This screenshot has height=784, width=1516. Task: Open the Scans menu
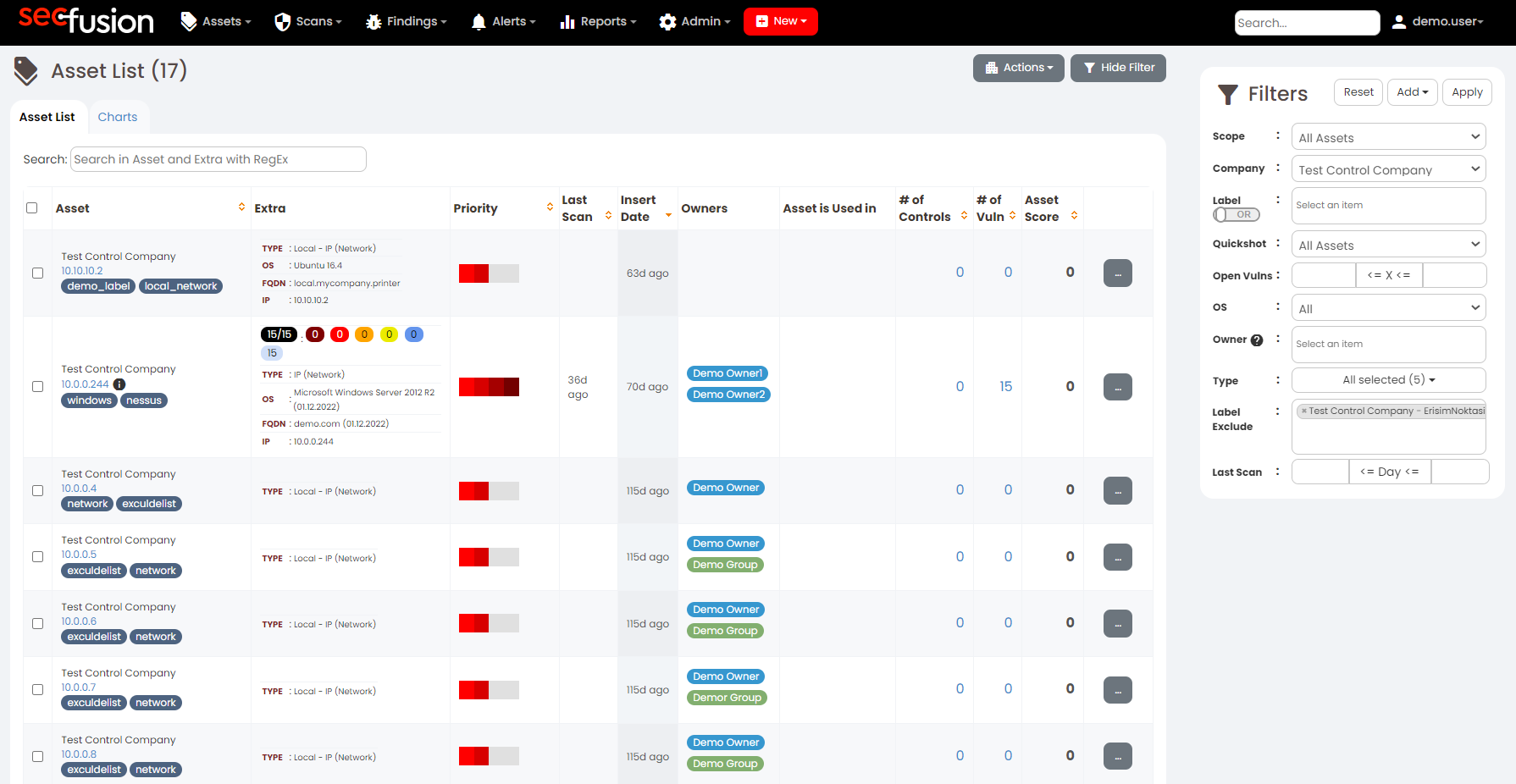[x=308, y=22]
